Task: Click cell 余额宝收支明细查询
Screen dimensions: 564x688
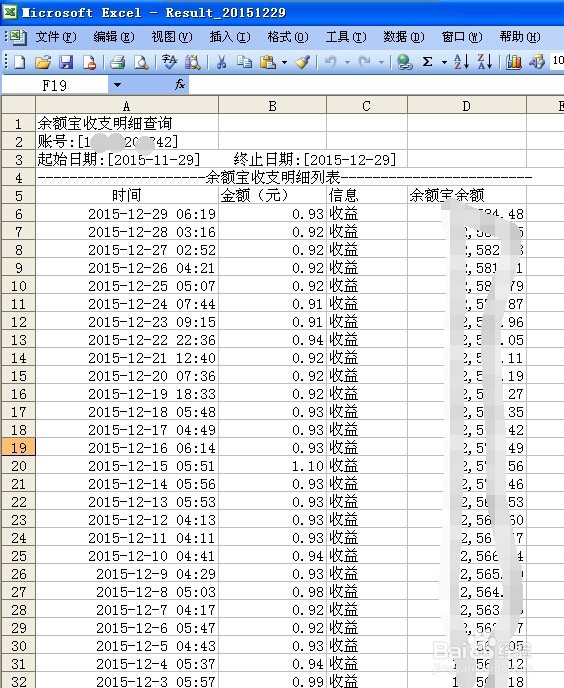Action: 127,124
